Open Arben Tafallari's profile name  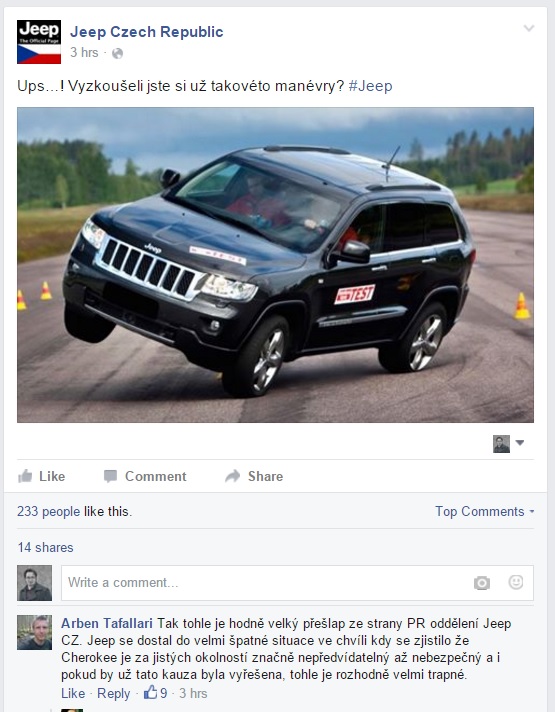(x=107, y=623)
